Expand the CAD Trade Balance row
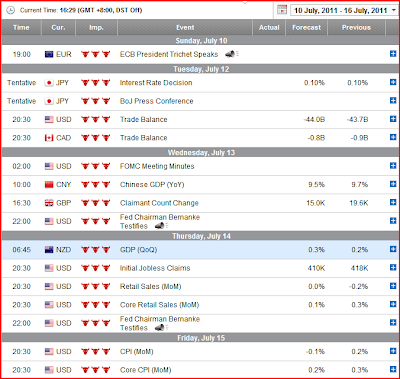The image size is (400, 379). pyautogui.click(x=393, y=137)
